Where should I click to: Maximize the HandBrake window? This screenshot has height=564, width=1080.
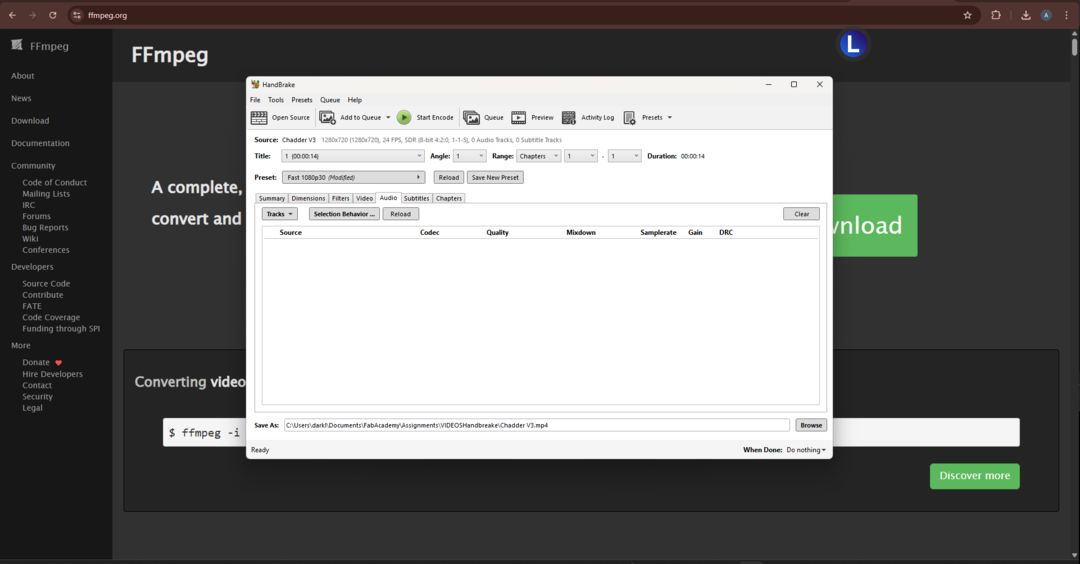coord(793,84)
